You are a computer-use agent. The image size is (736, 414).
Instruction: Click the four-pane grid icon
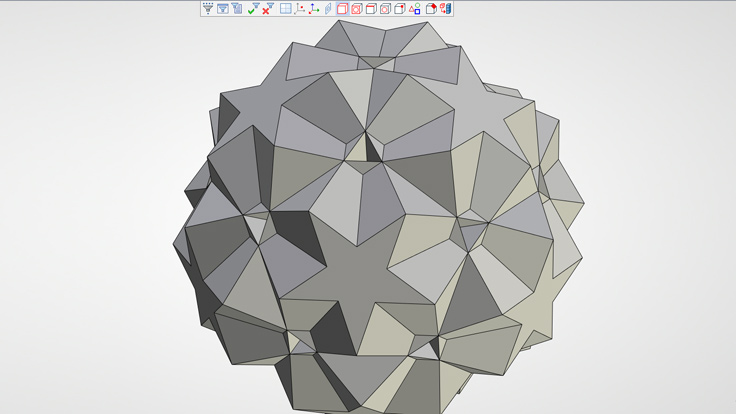coord(285,8)
